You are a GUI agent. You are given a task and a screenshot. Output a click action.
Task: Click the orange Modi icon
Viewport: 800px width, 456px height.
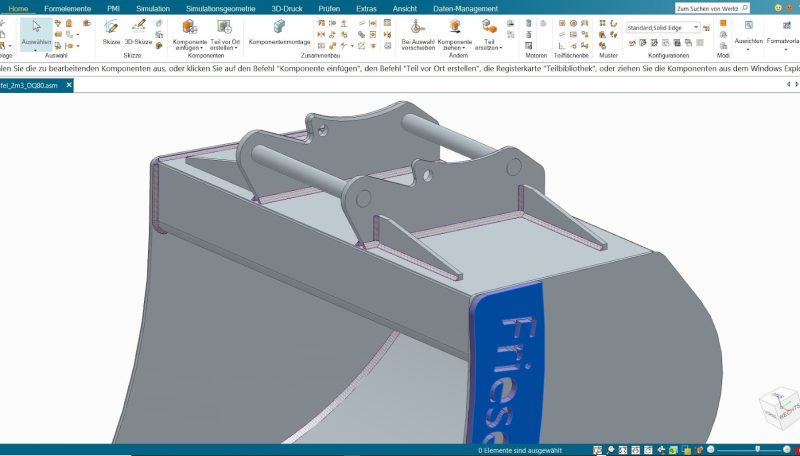coord(723,23)
